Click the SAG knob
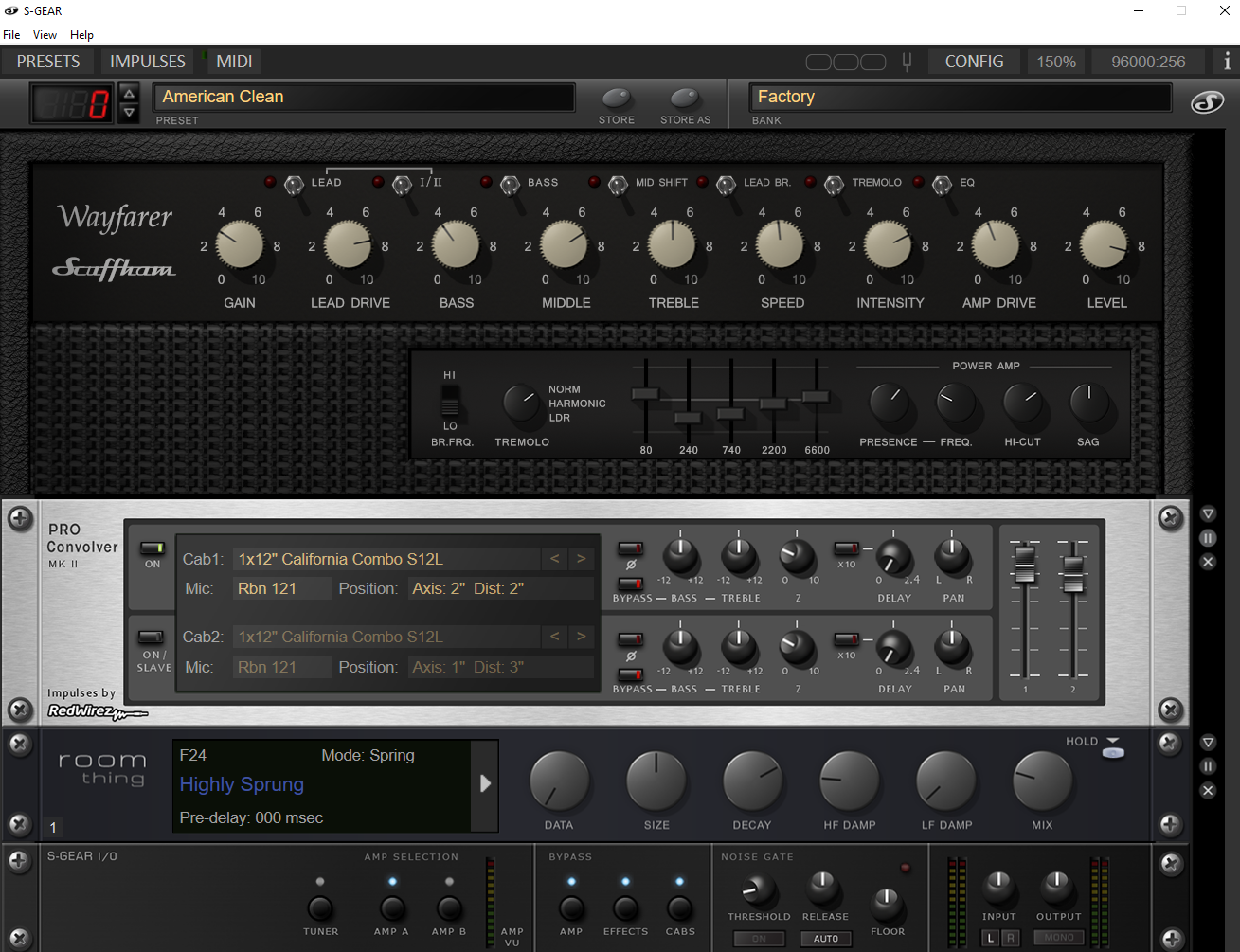The image size is (1240, 952). click(x=1089, y=404)
